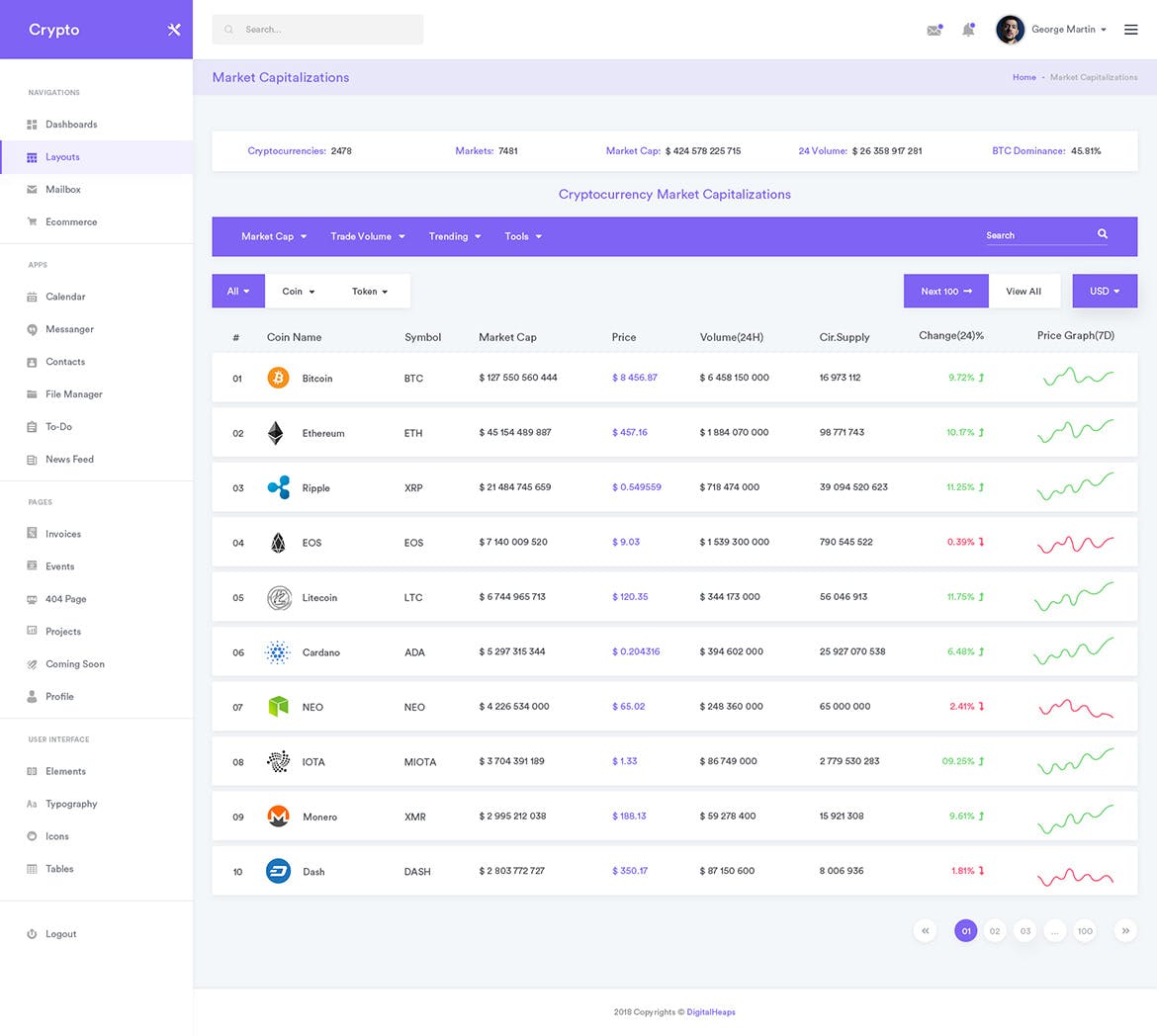The width and height of the screenshot is (1157, 1036).
Task: Open the hamburger menu at top right
Action: point(1130,29)
